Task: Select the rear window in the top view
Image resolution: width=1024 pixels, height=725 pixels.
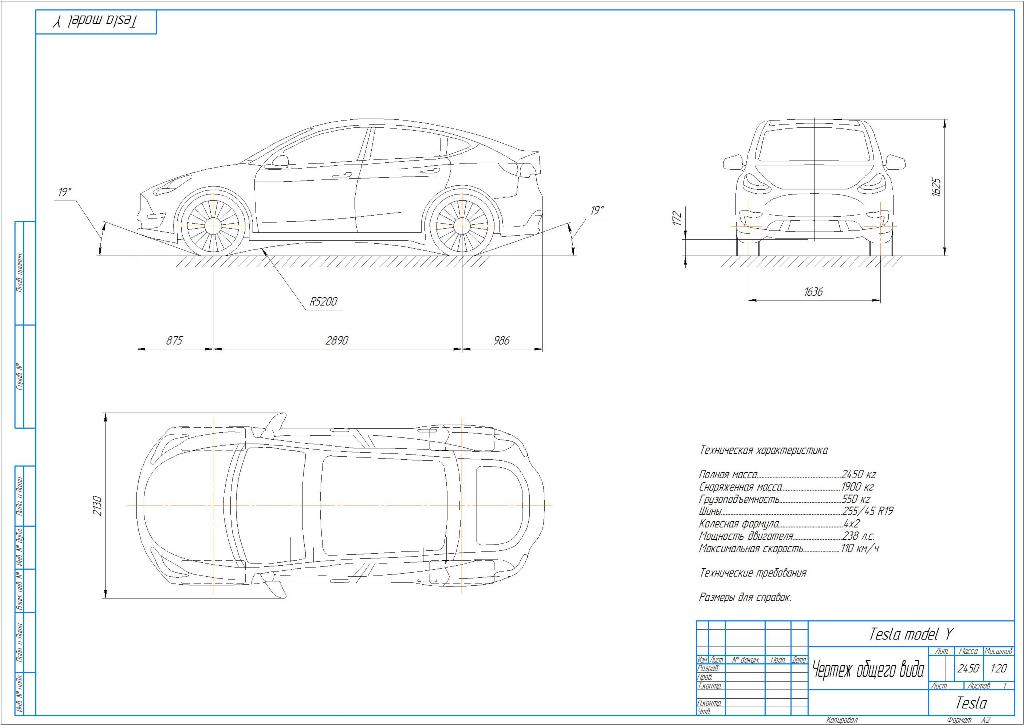Action: point(502,506)
